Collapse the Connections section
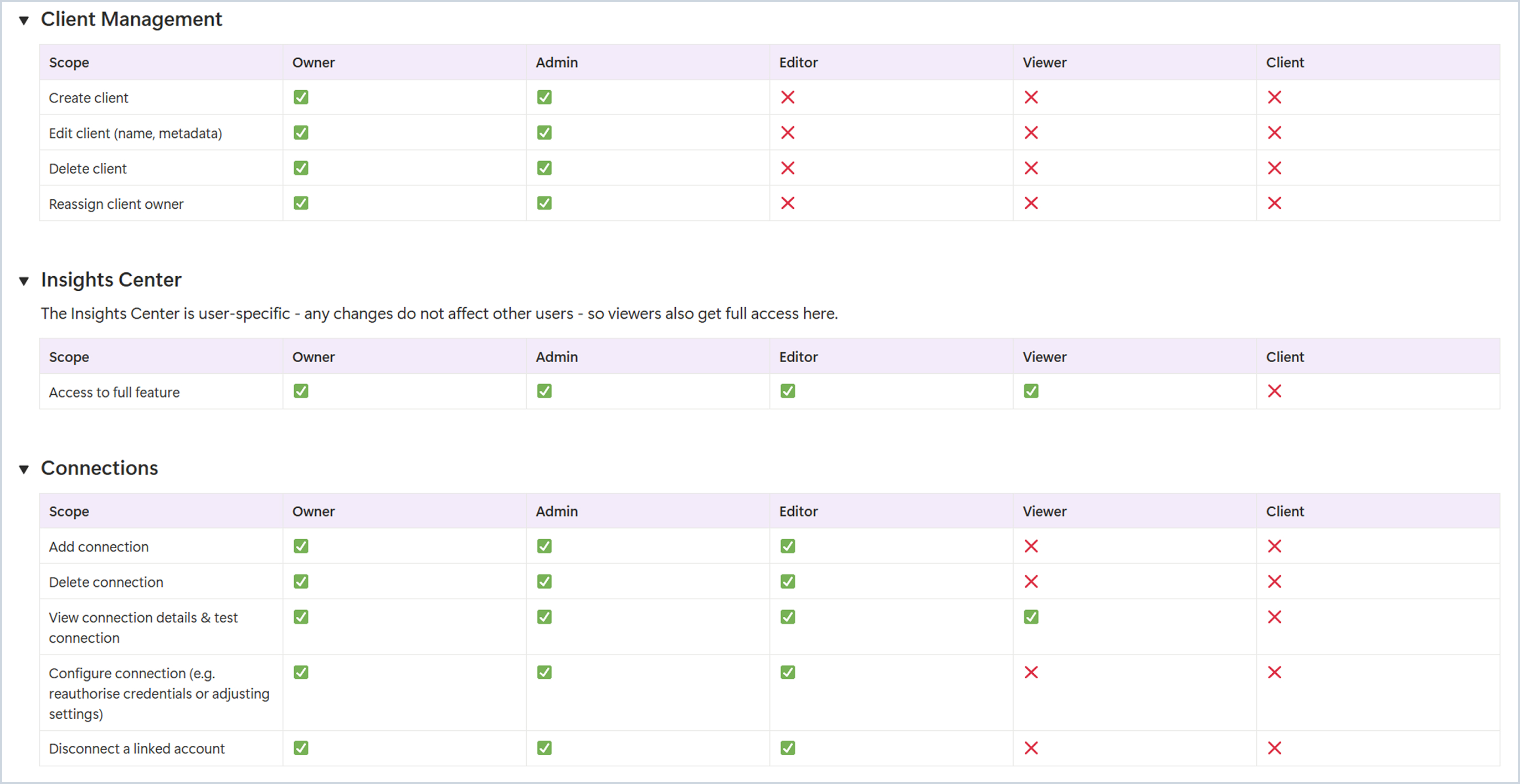 click(23, 469)
